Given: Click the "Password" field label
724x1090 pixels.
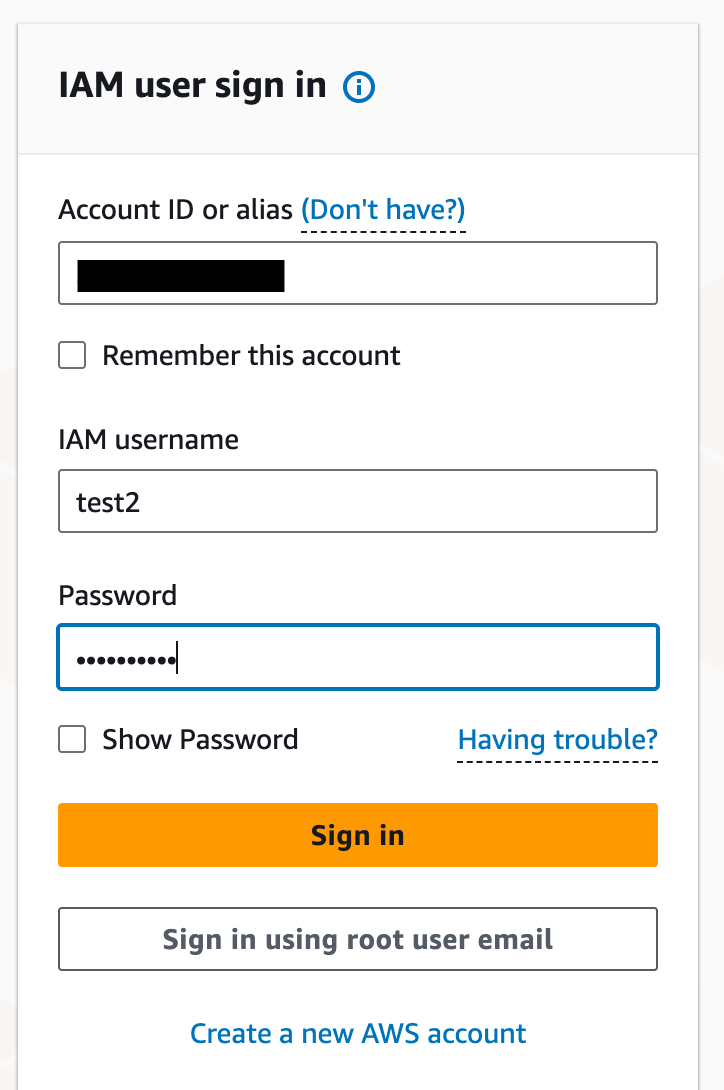Looking at the screenshot, I should [118, 596].
